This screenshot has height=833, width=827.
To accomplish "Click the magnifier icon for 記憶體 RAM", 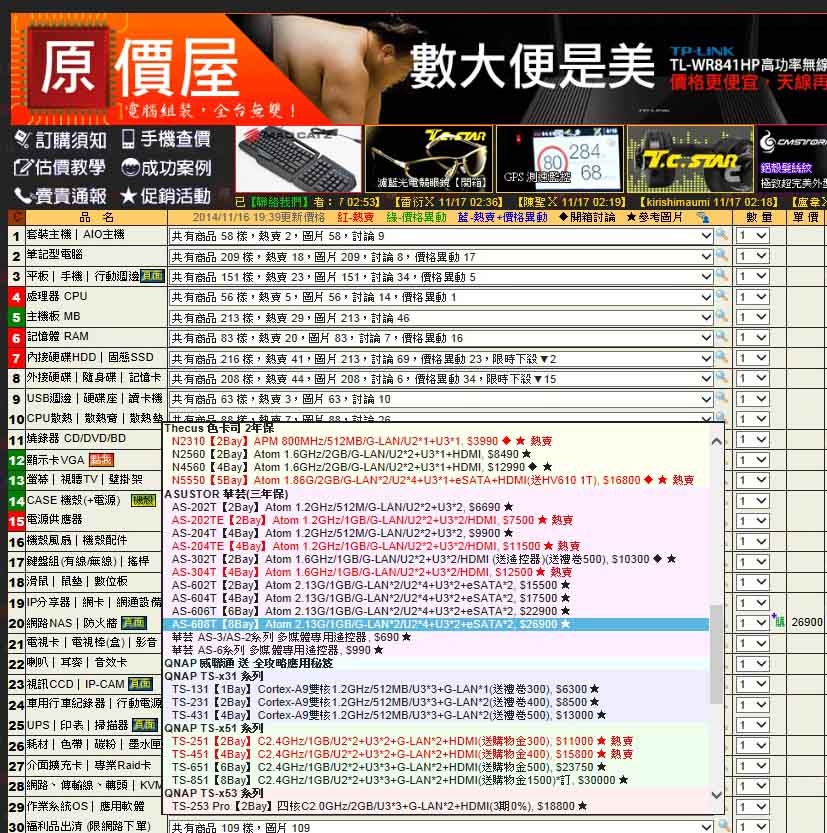I will point(721,337).
